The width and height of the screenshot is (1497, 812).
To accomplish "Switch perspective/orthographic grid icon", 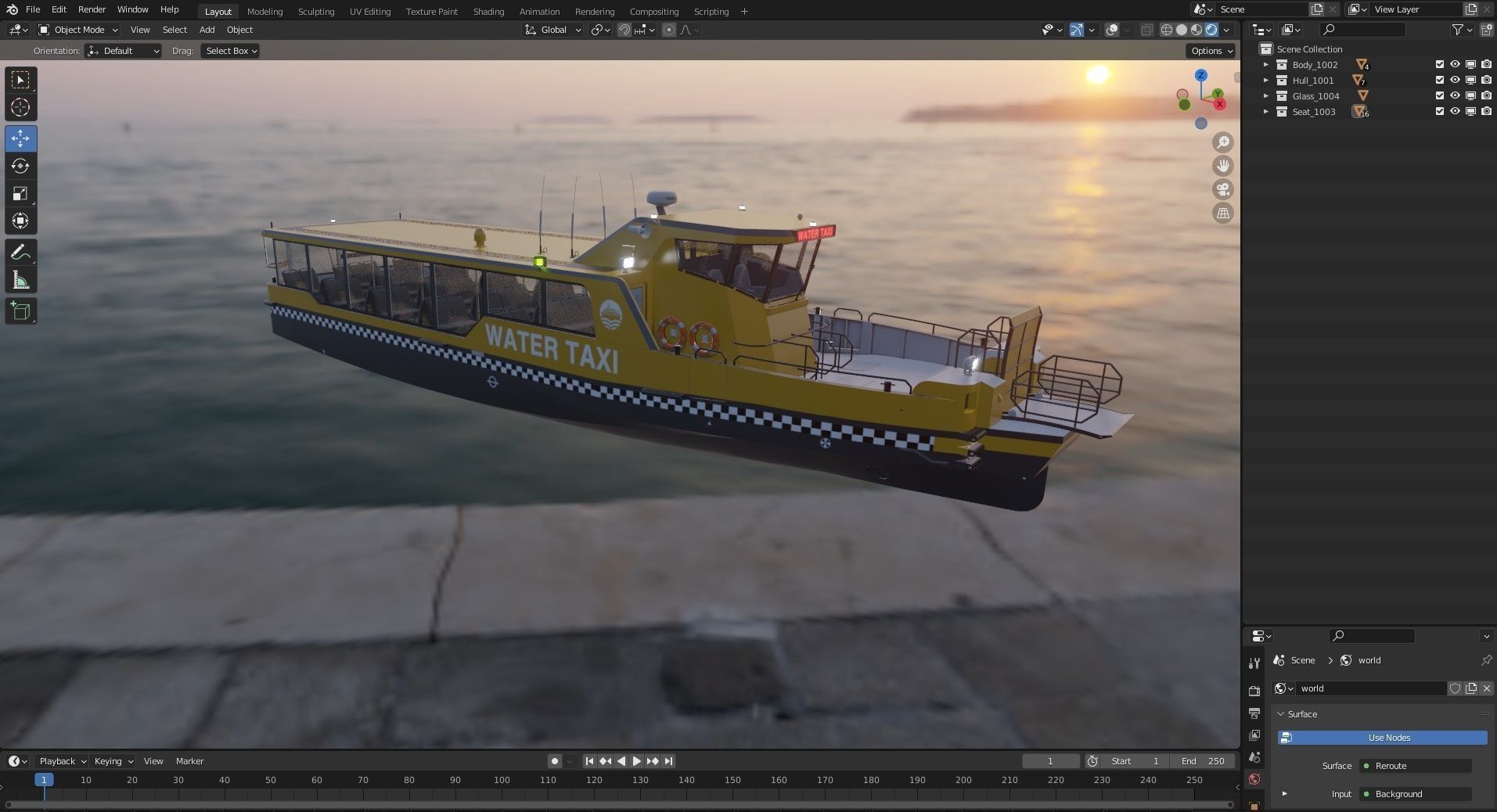I will click(1222, 213).
